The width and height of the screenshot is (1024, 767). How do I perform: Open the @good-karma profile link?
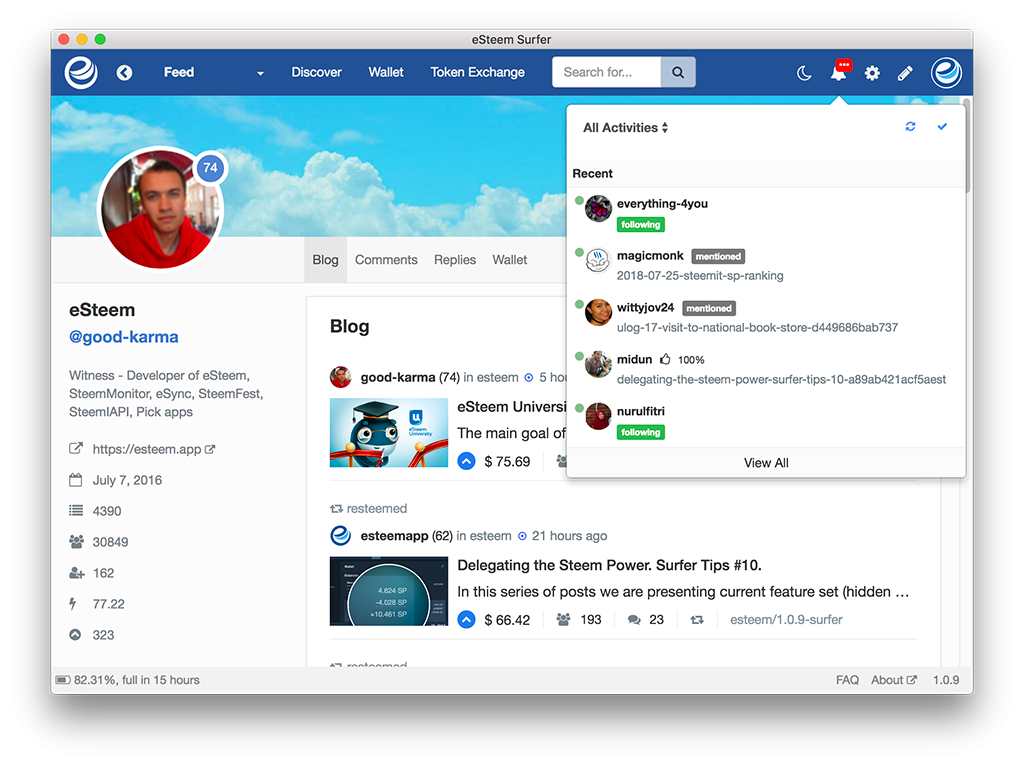(123, 336)
